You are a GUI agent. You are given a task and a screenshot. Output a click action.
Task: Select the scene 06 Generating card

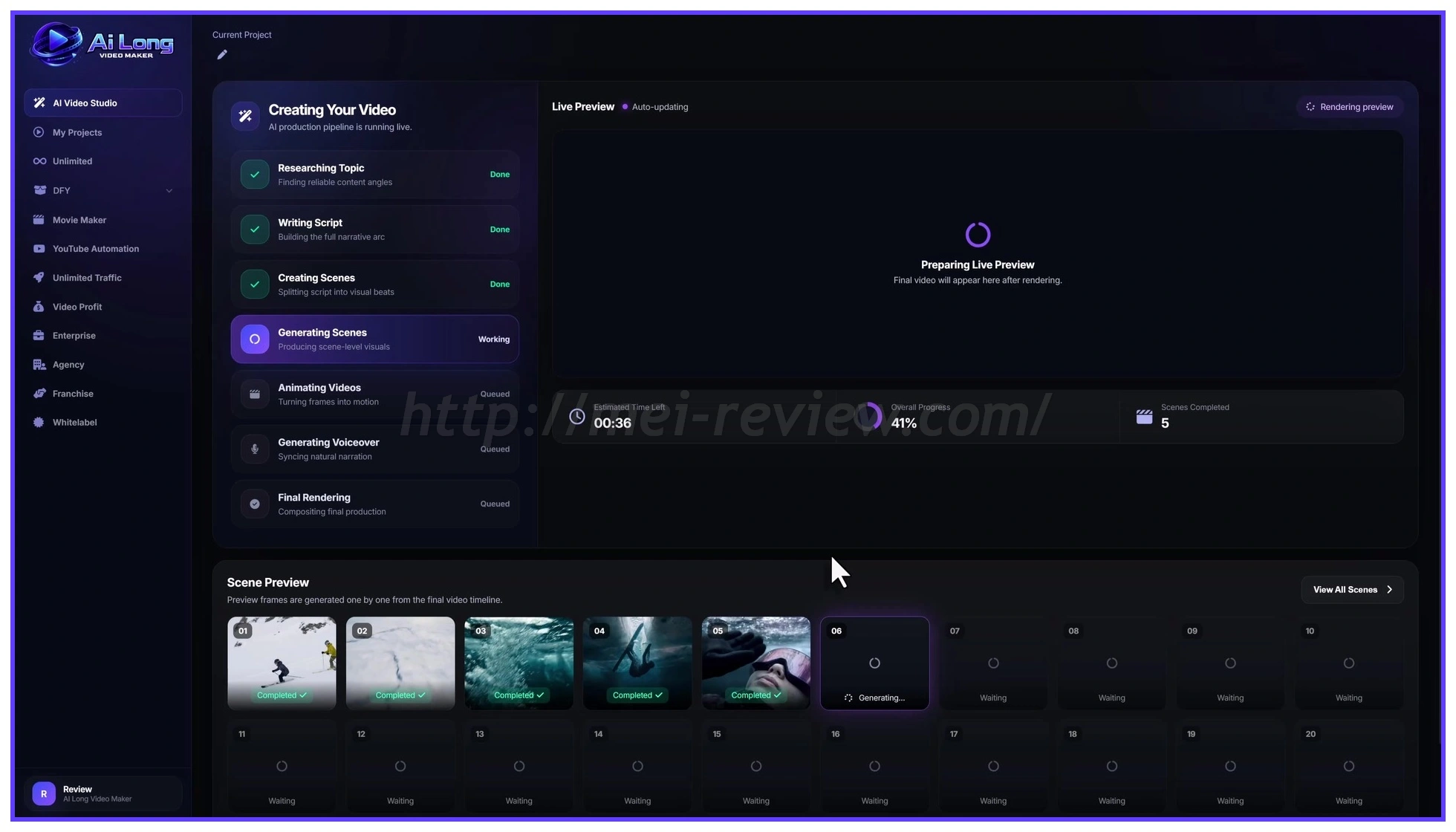coord(874,663)
